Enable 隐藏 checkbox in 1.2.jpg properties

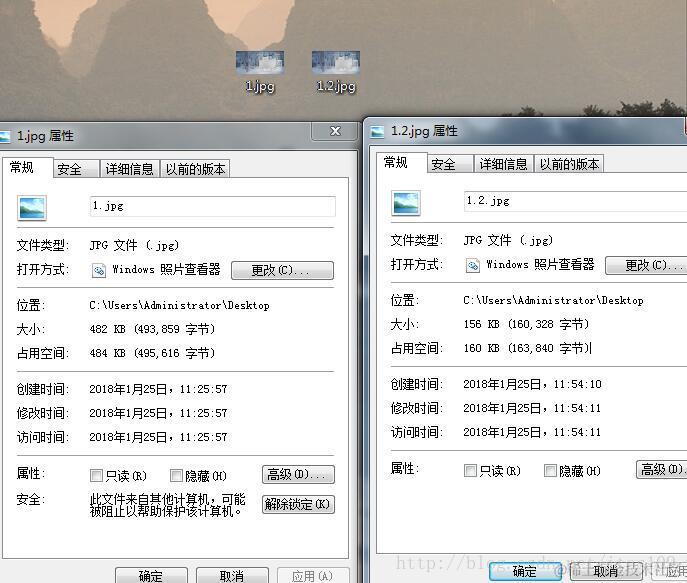pyautogui.click(x=550, y=470)
